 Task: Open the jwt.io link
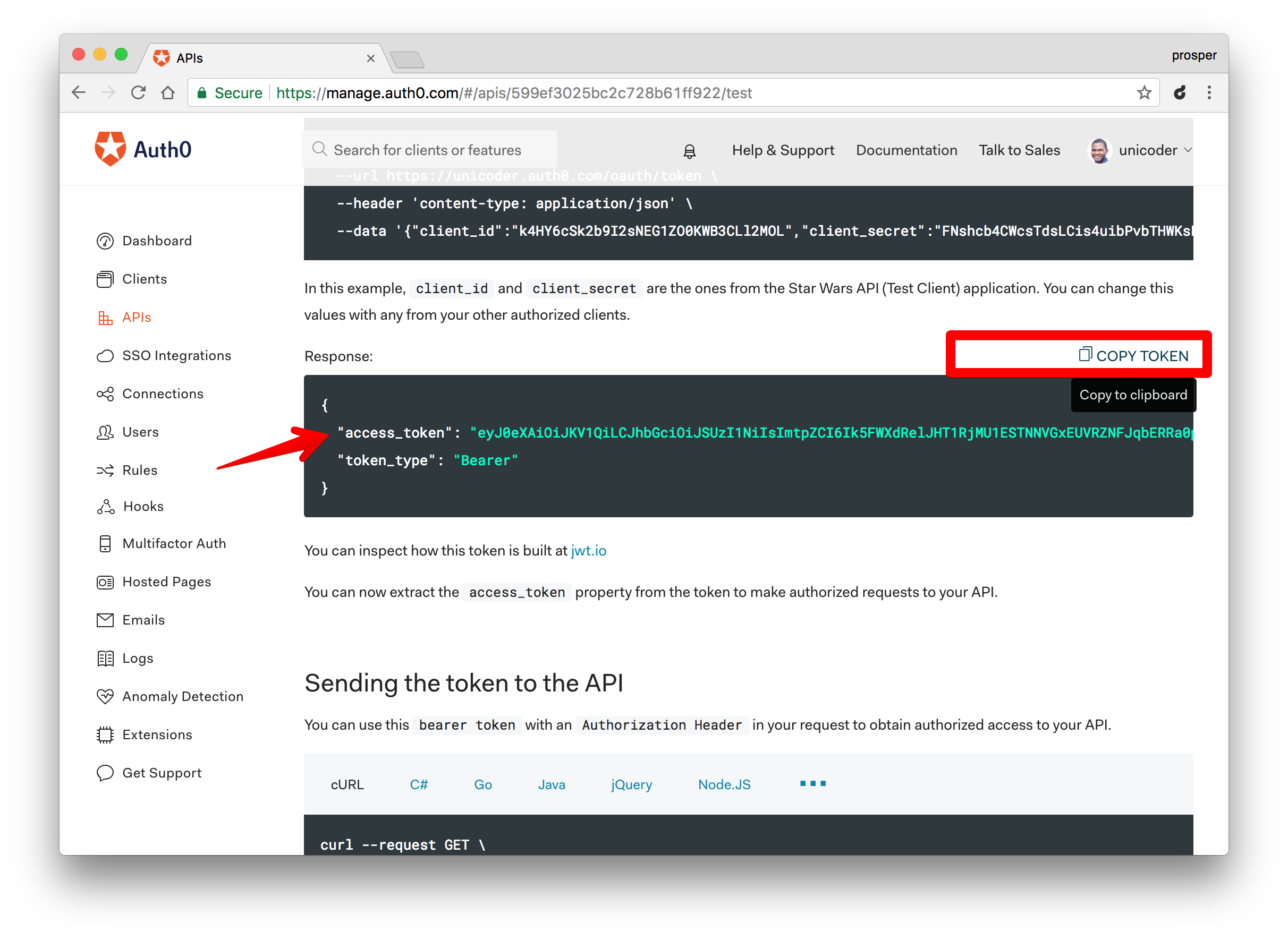pyautogui.click(x=588, y=551)
